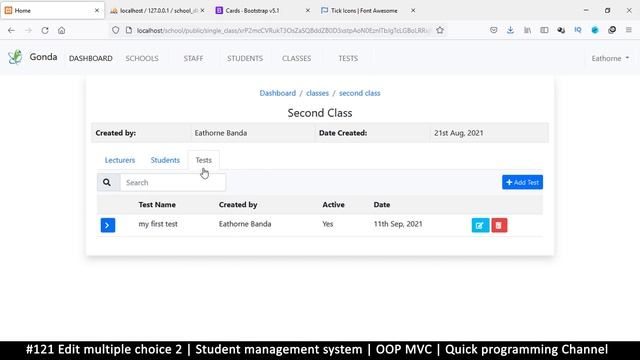Click the Active column header

333,204
